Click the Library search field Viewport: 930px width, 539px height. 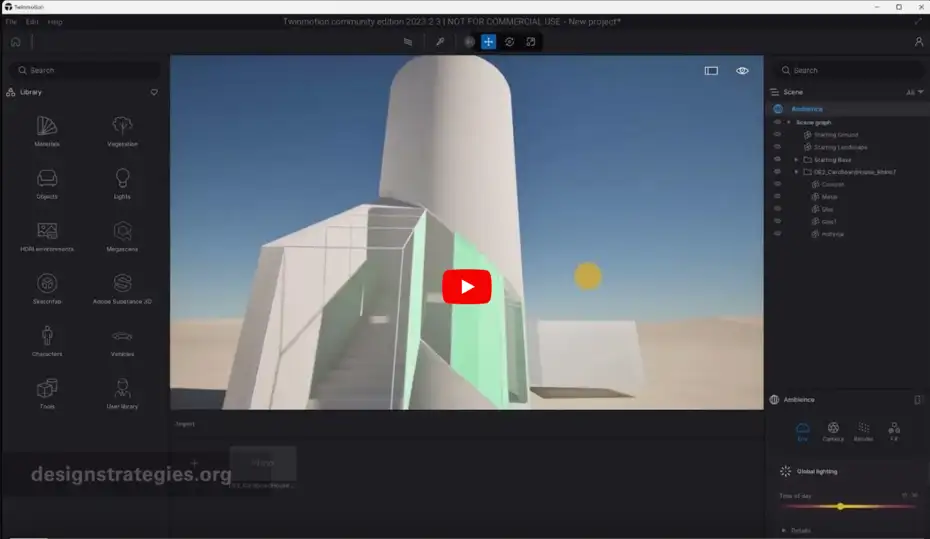[85, 70]
